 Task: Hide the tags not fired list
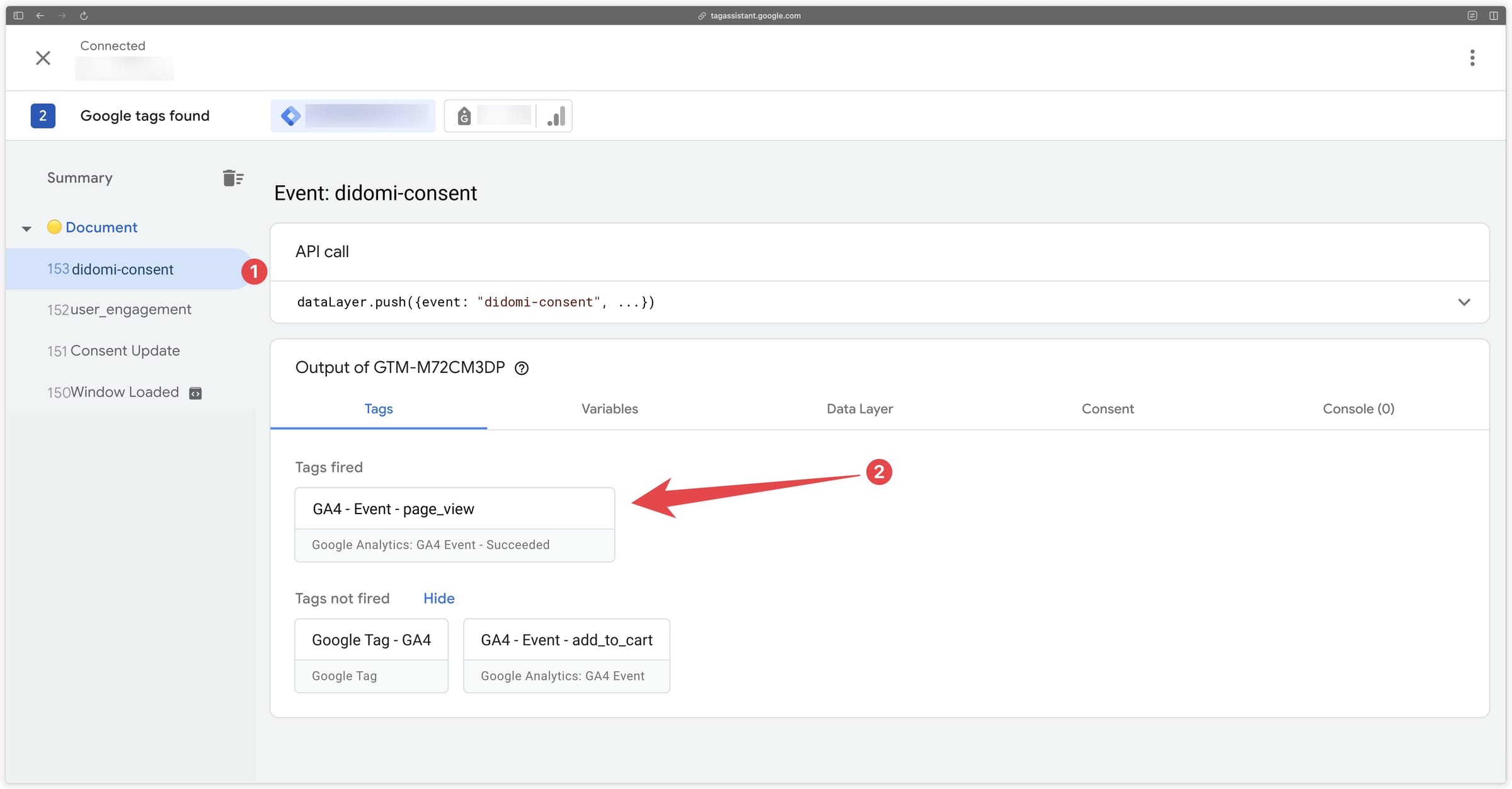[x=439, y=599]
